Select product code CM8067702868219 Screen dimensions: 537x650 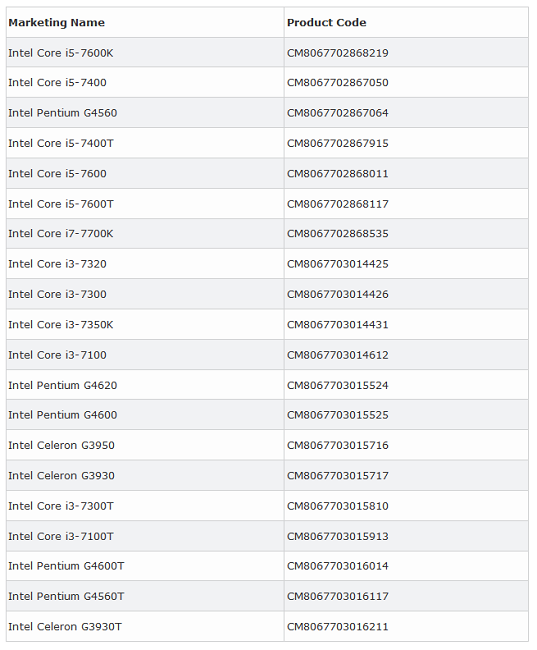pos(338,53)
